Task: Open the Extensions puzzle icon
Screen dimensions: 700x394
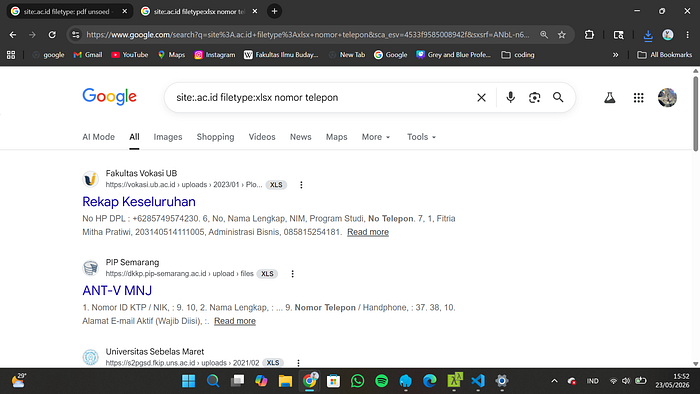Action: (589, 35)
